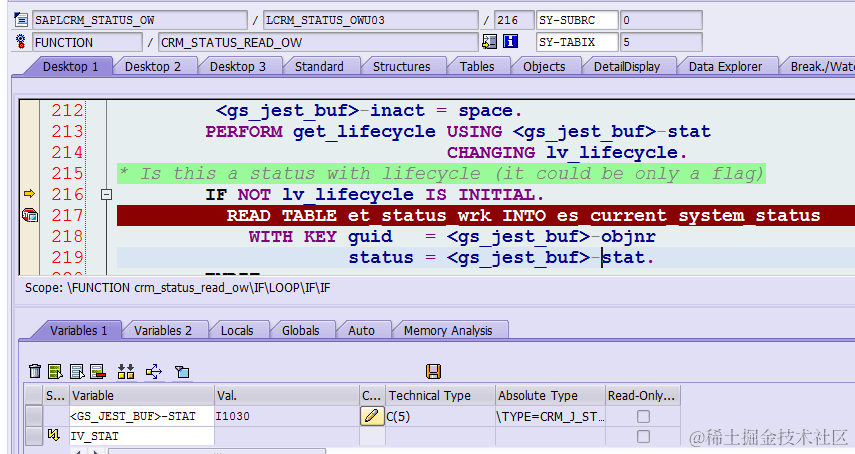Click line number 217 in the editor
Screen dimensions: 855x454
point(68,215)
